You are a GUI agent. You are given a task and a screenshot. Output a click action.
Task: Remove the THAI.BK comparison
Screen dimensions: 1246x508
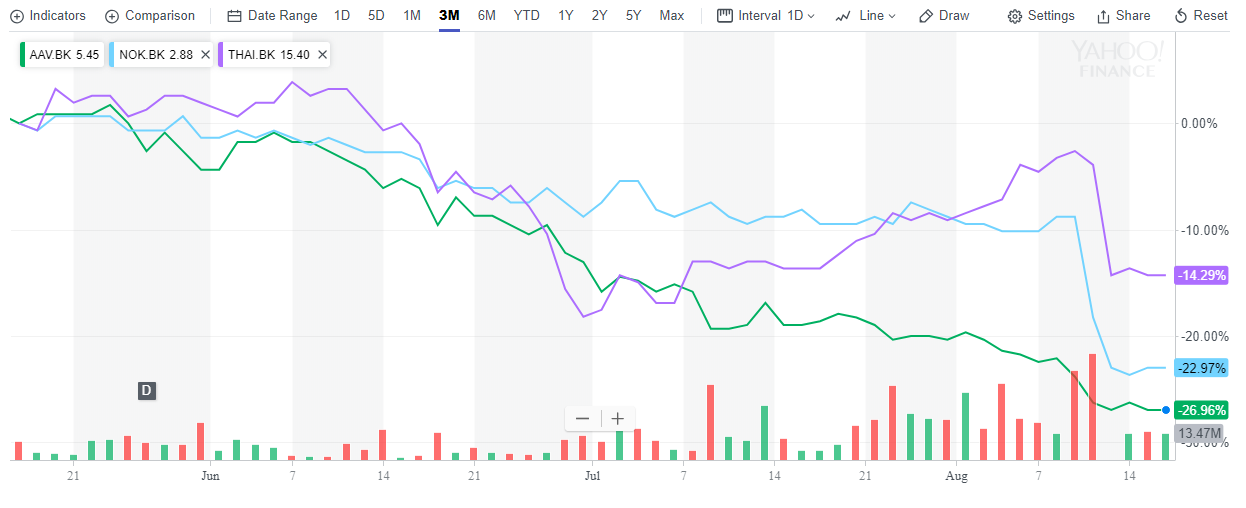[x=323, y=55]
